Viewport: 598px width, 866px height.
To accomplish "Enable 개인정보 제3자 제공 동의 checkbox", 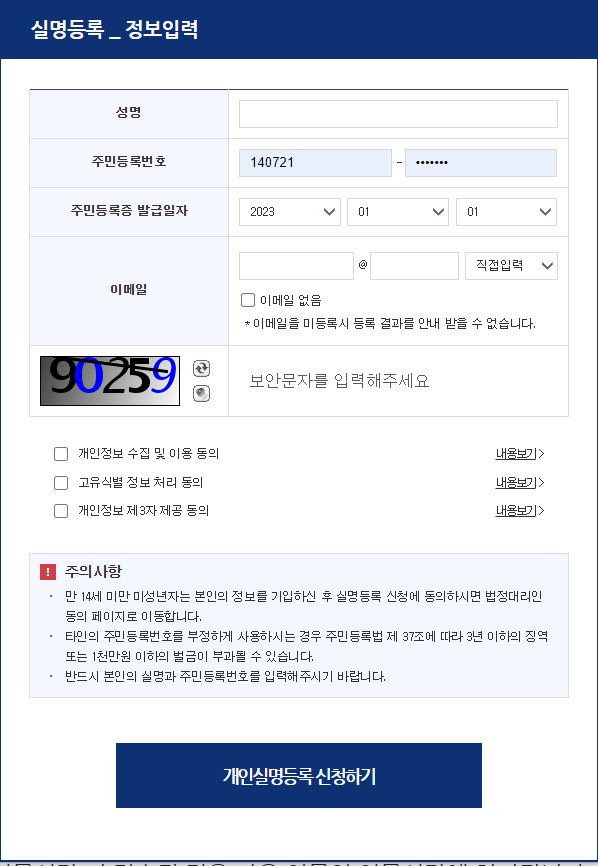I will point(61,511).
